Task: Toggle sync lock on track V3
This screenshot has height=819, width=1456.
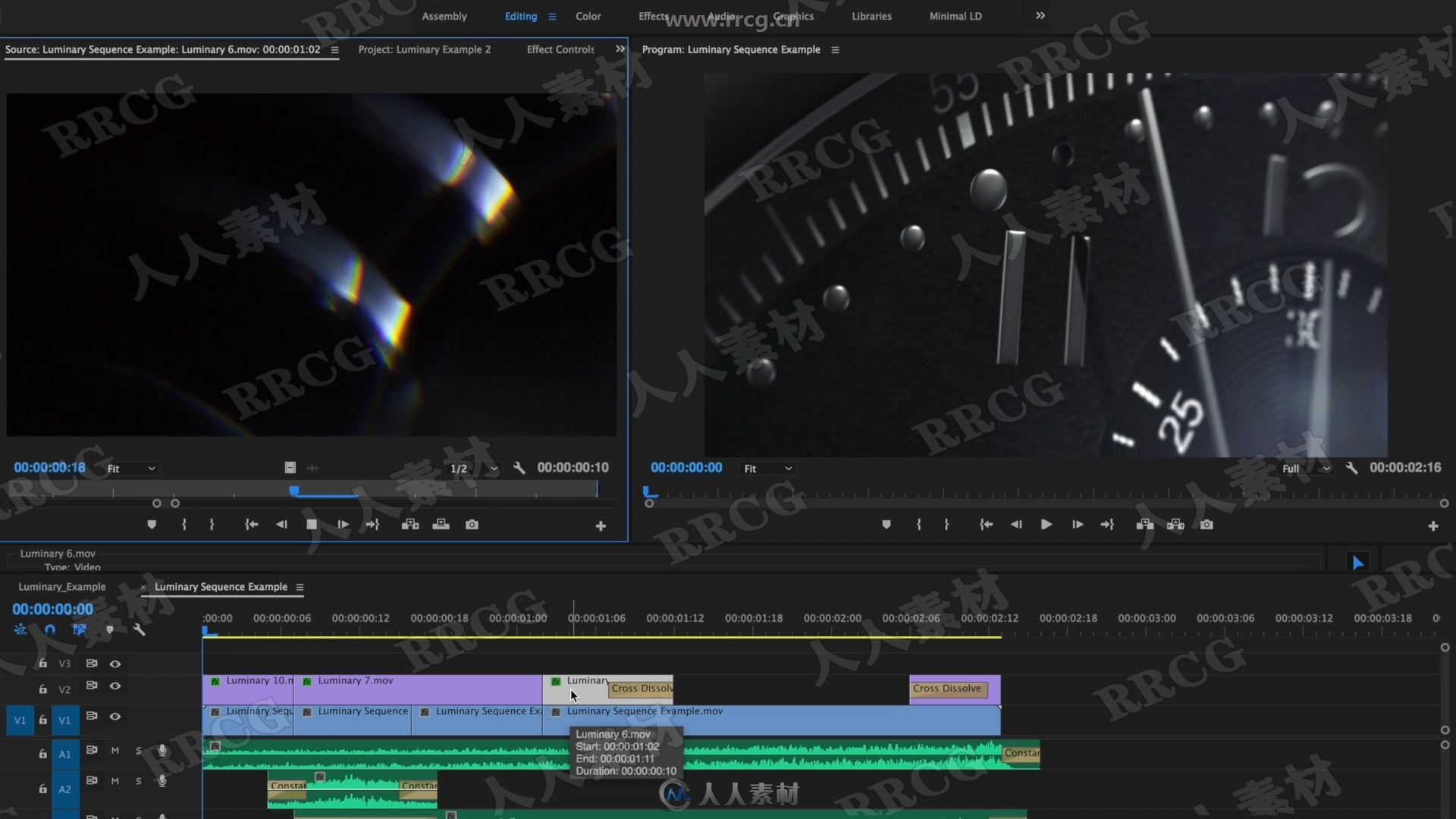Action: pyautogui.click(x=92, y=664)
